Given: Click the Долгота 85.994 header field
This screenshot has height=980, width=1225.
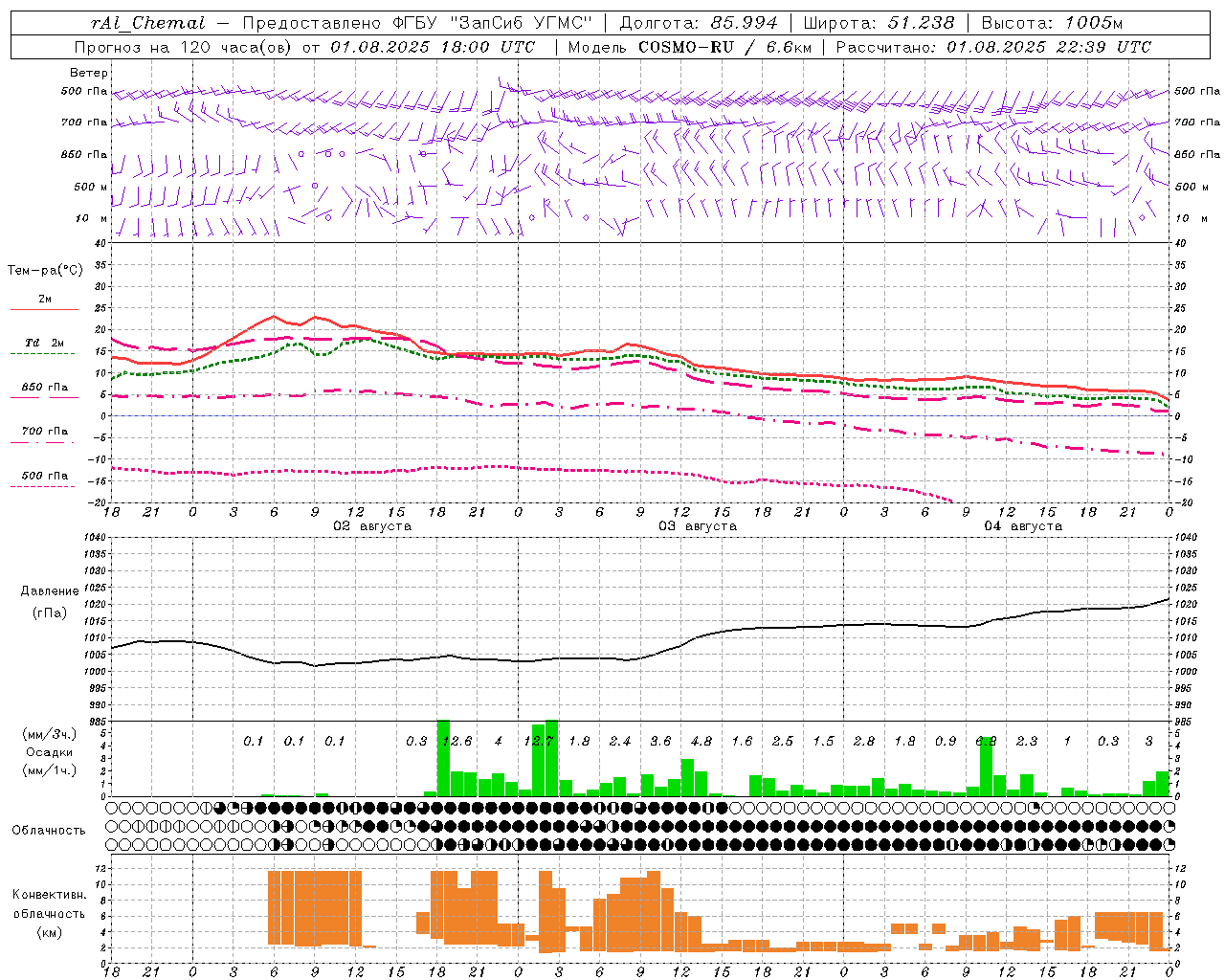Looking at the screenshot, I should click(699, 23).
